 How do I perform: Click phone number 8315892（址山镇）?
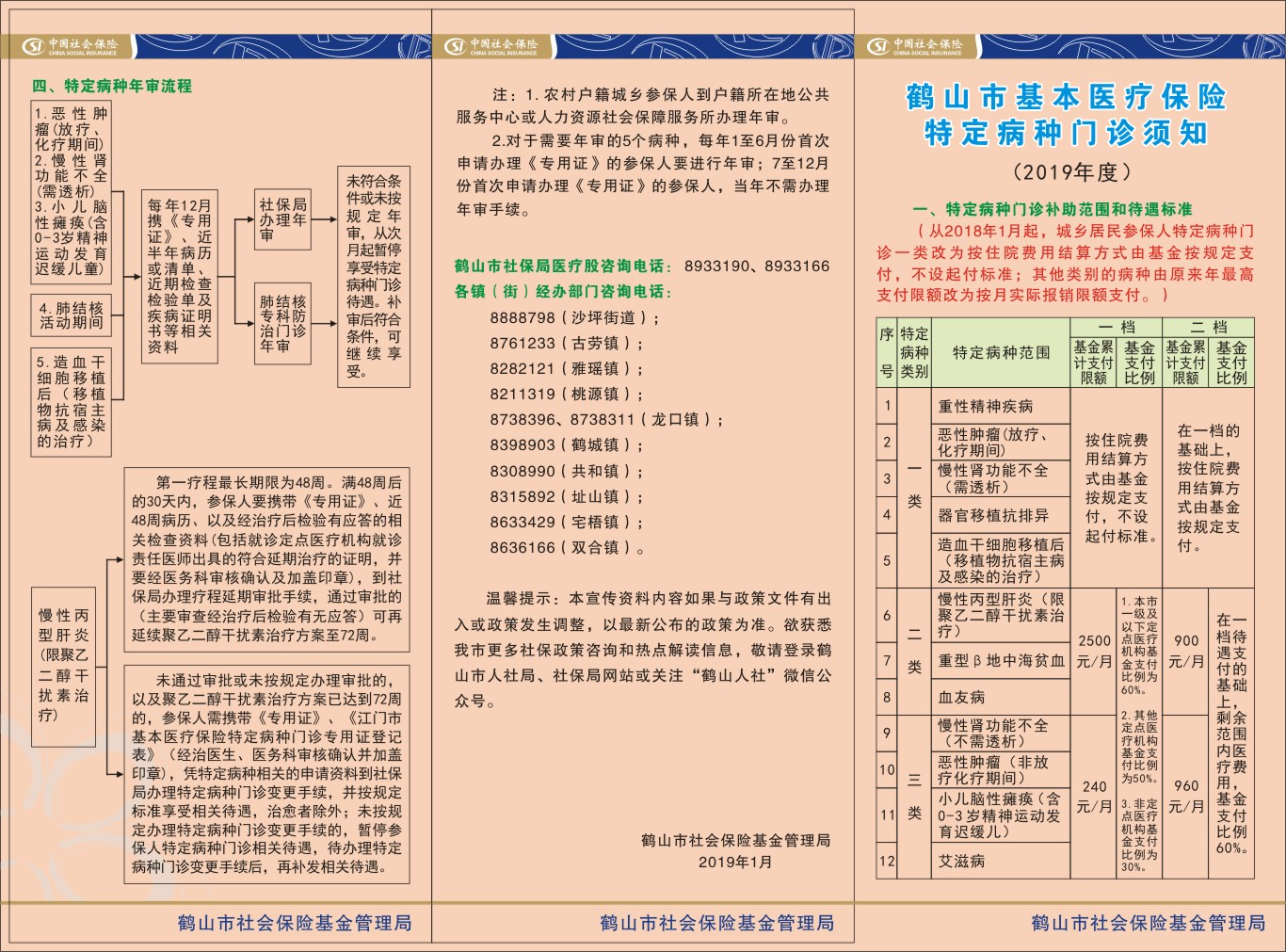click(567, 496)
